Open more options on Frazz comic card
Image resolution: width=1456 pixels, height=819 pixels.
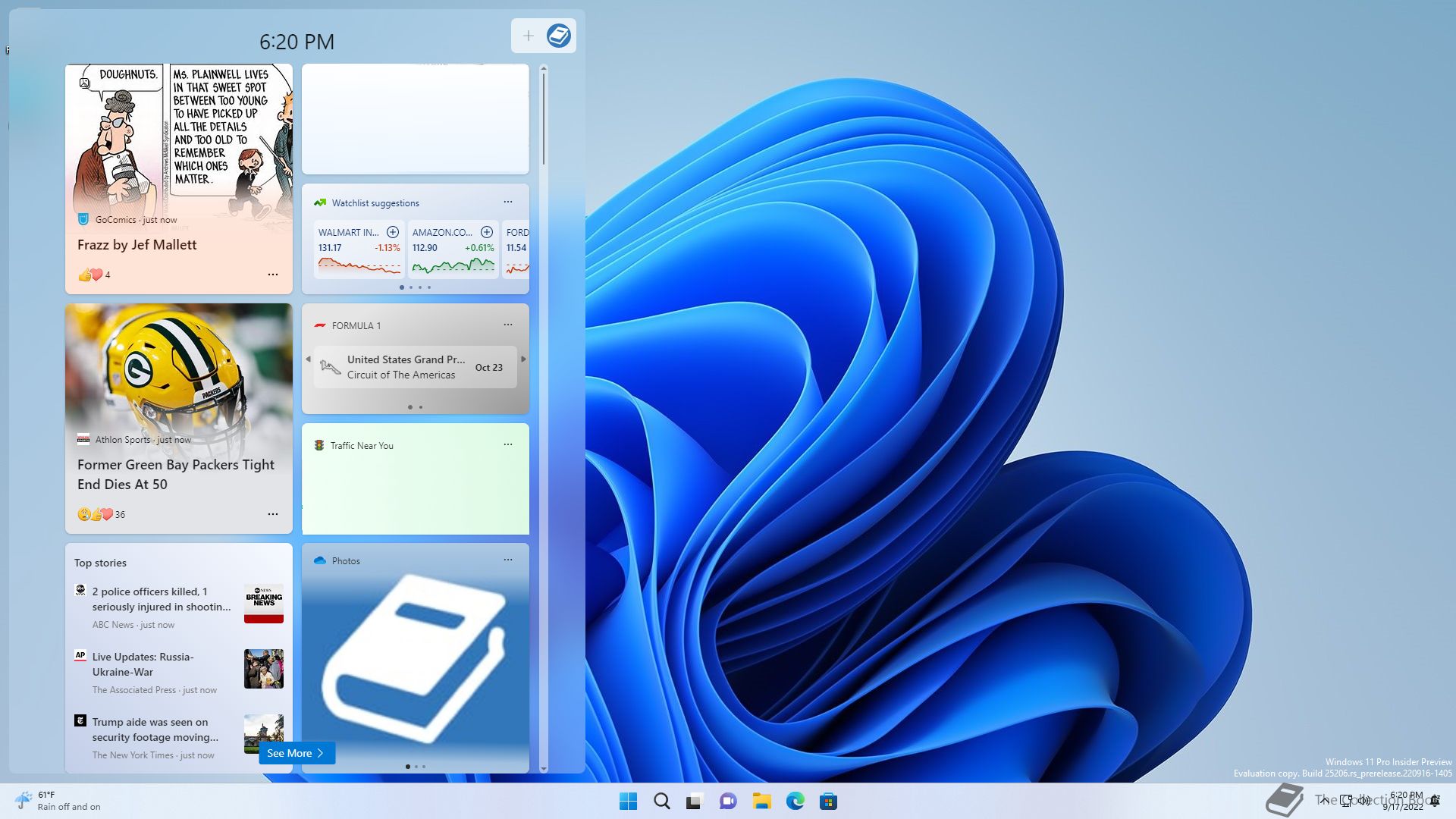pyautogui.click(x=273, y=275)
